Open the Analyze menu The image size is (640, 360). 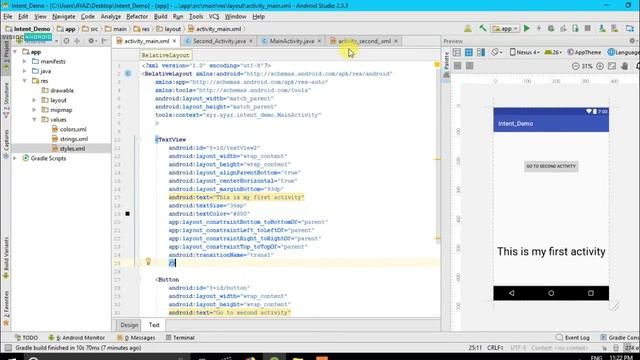(111, 16)
